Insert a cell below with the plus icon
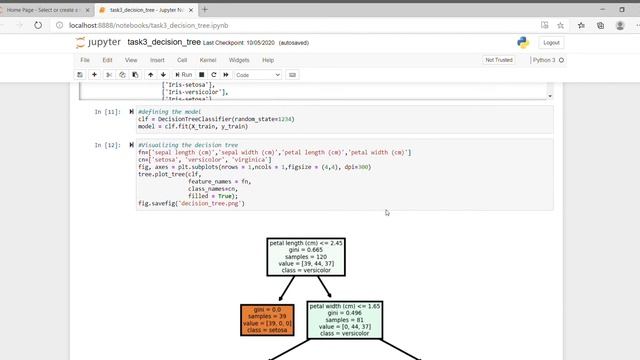640x360 pixels. (x=94, y=75)
